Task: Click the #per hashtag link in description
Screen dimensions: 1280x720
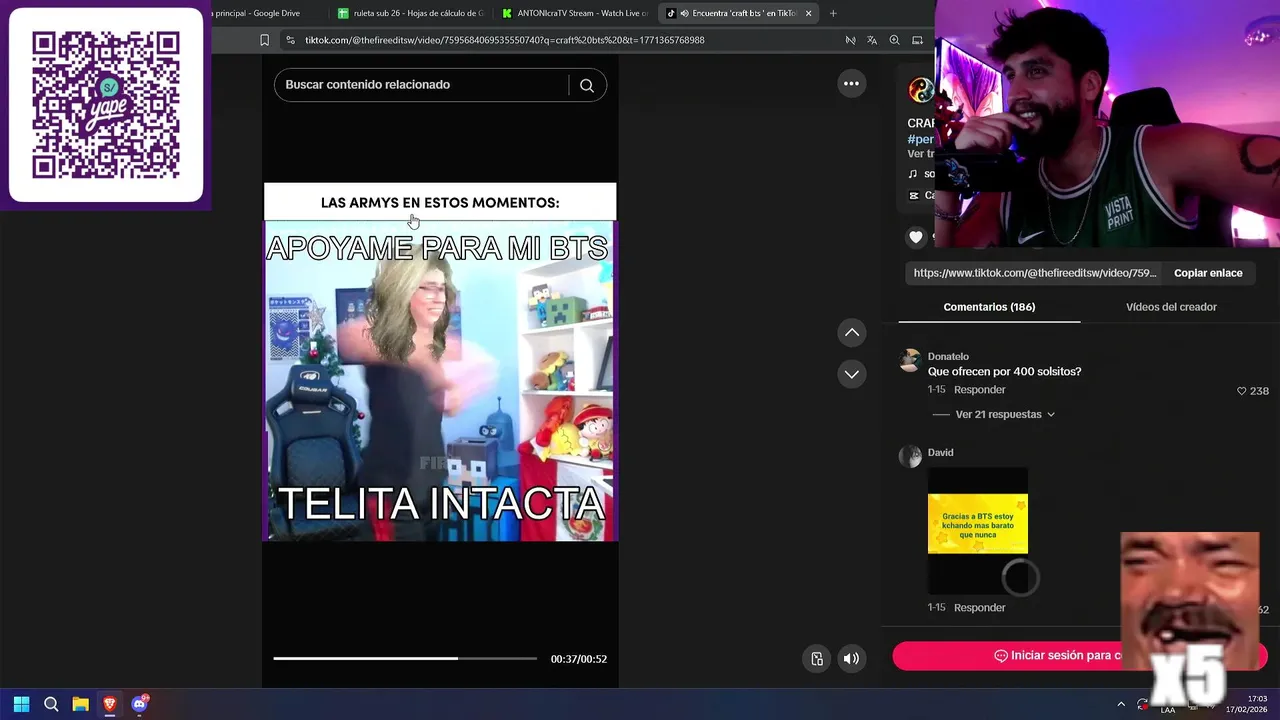Action: (920, 139)
